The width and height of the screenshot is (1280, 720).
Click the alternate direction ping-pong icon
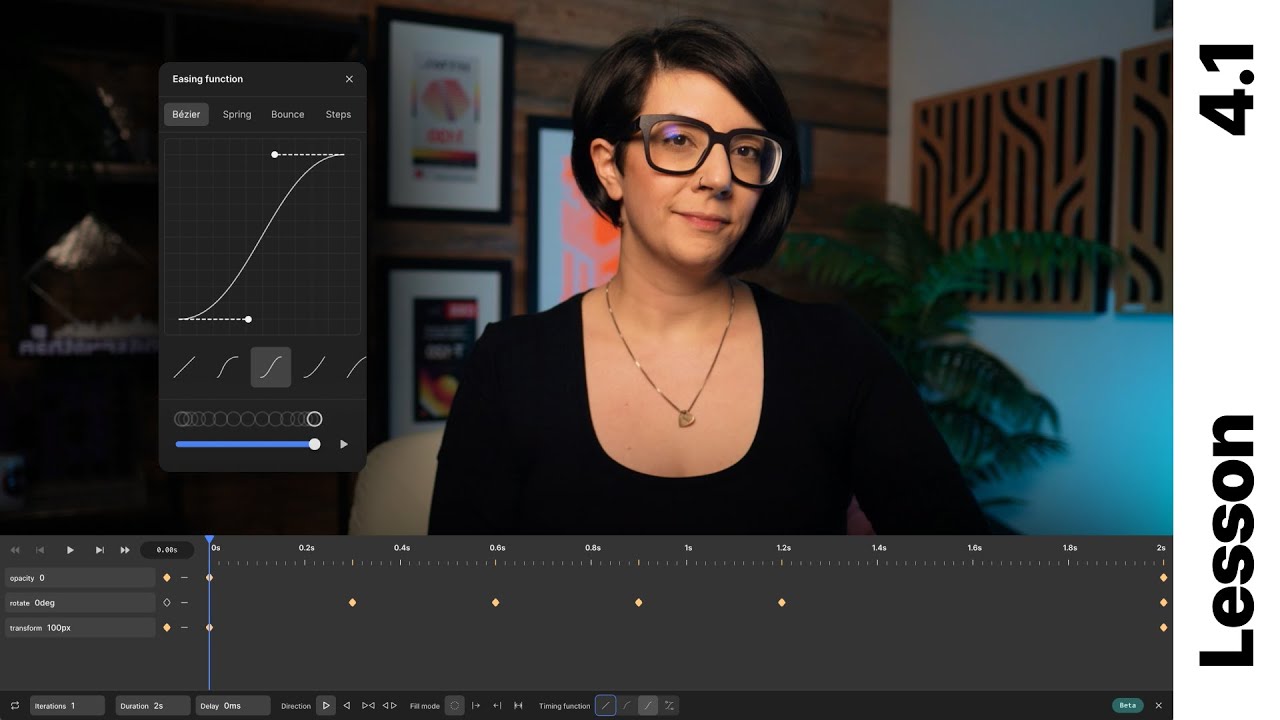(370, 705)
